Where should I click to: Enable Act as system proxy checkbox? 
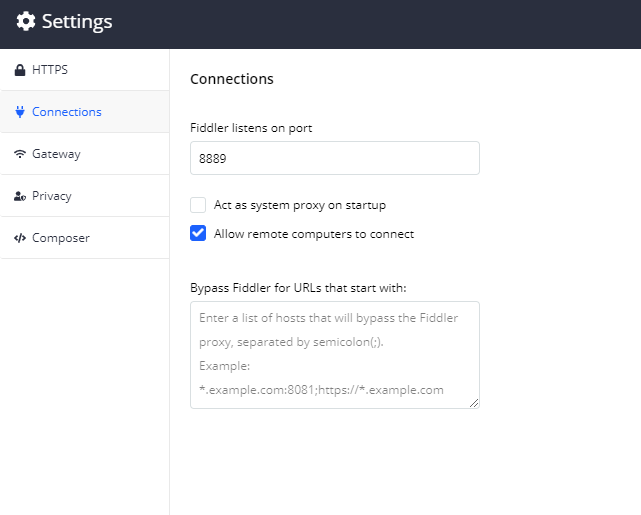click(198, 205)
